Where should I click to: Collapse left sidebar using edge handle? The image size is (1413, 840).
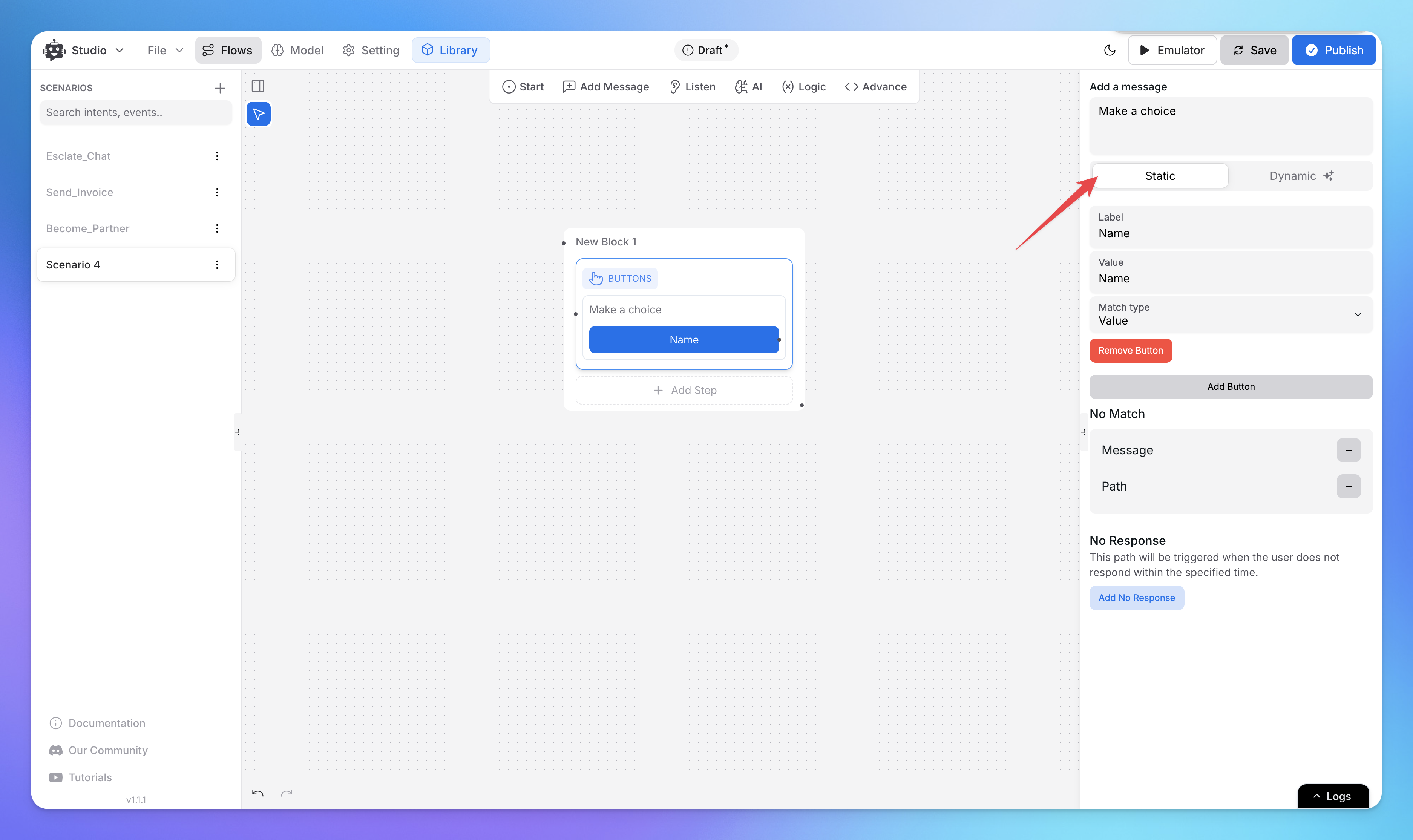tap(238, 432)
